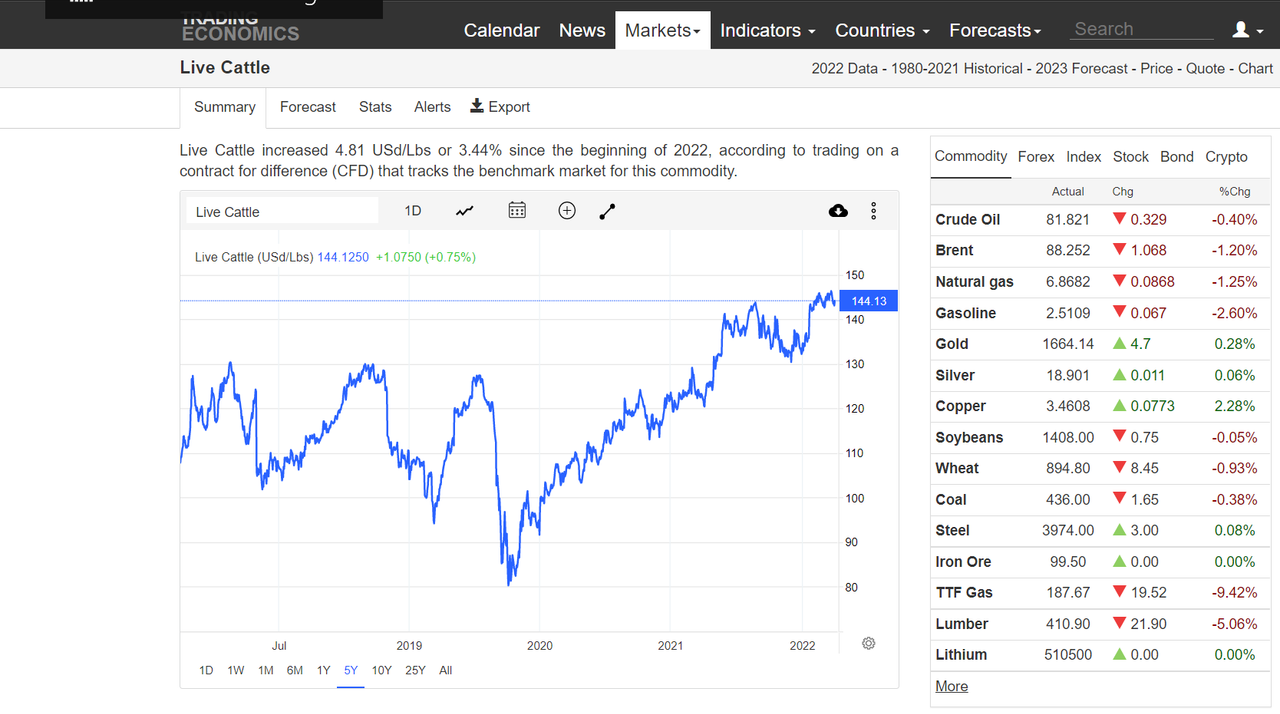
Task: Click the cloud download chart icon
Action: pyautogui.click(x=838, y=210)
